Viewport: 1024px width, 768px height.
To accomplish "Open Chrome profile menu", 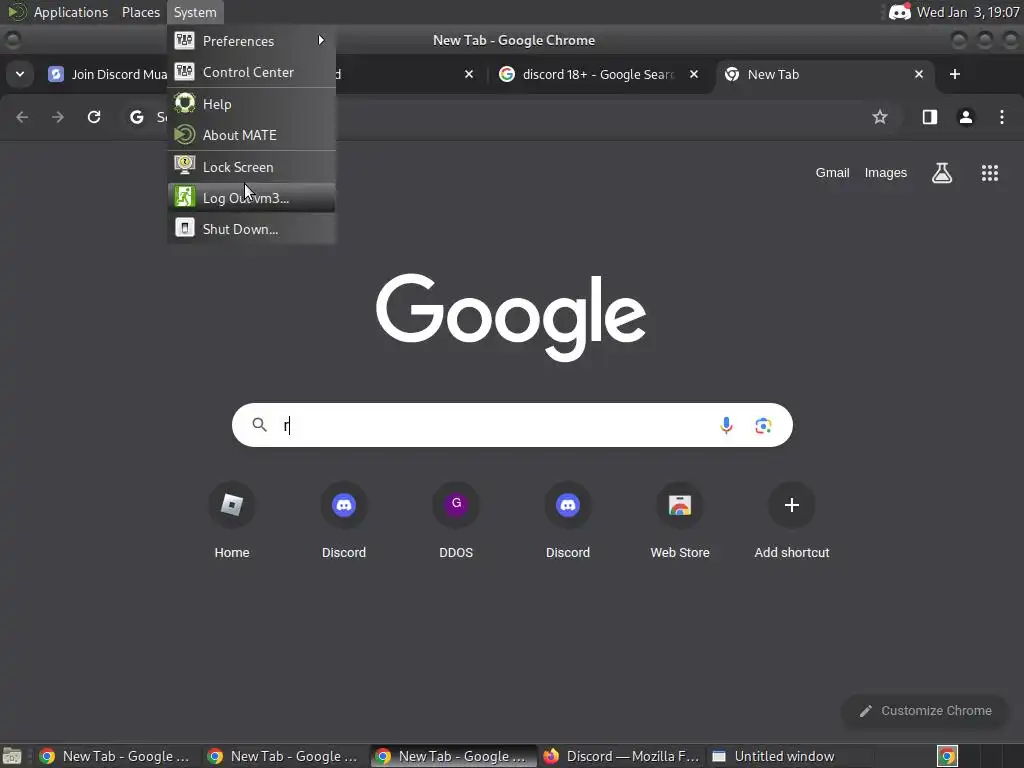I will 965,117.
